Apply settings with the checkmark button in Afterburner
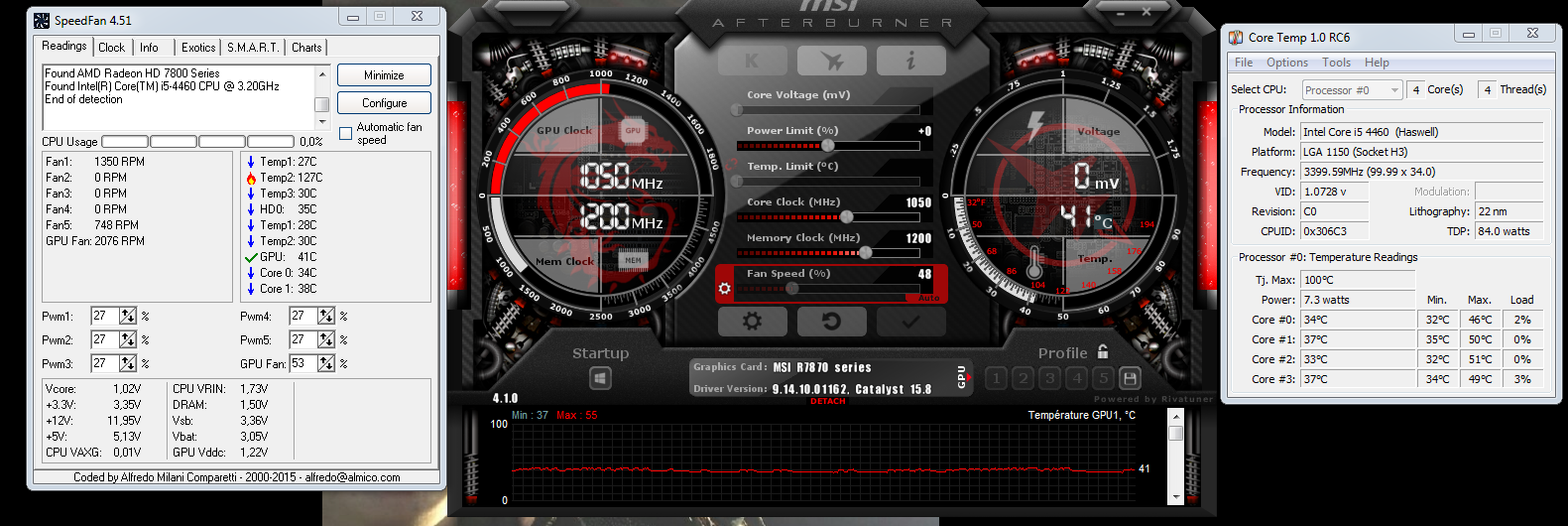The height and width of the screenshot is (526, 1568). [910, 321]
